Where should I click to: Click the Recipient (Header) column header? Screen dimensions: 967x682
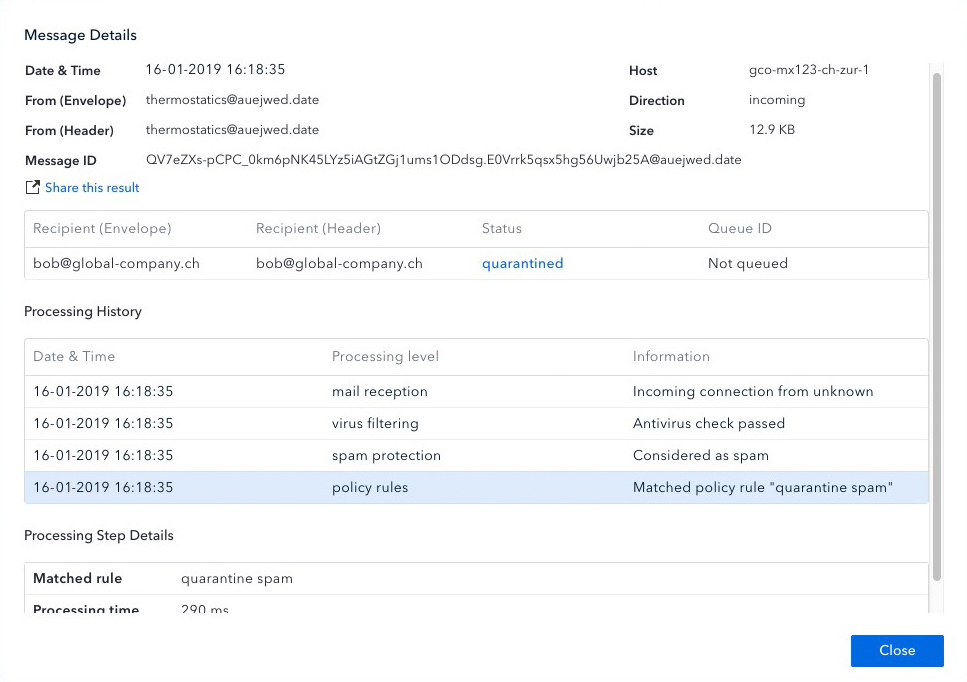coord(318,229)
